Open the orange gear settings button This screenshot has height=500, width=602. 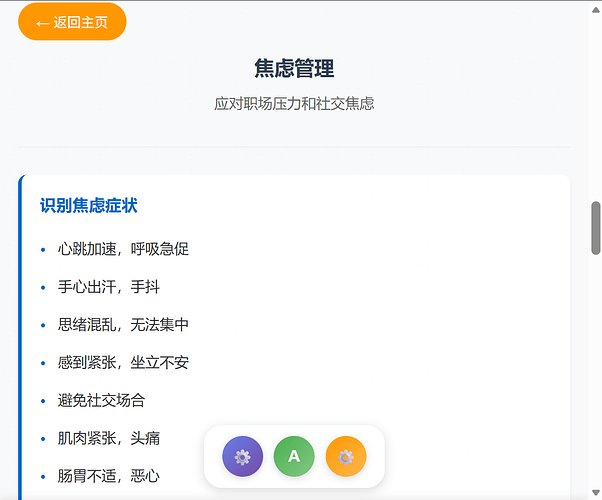pos(346,457)
